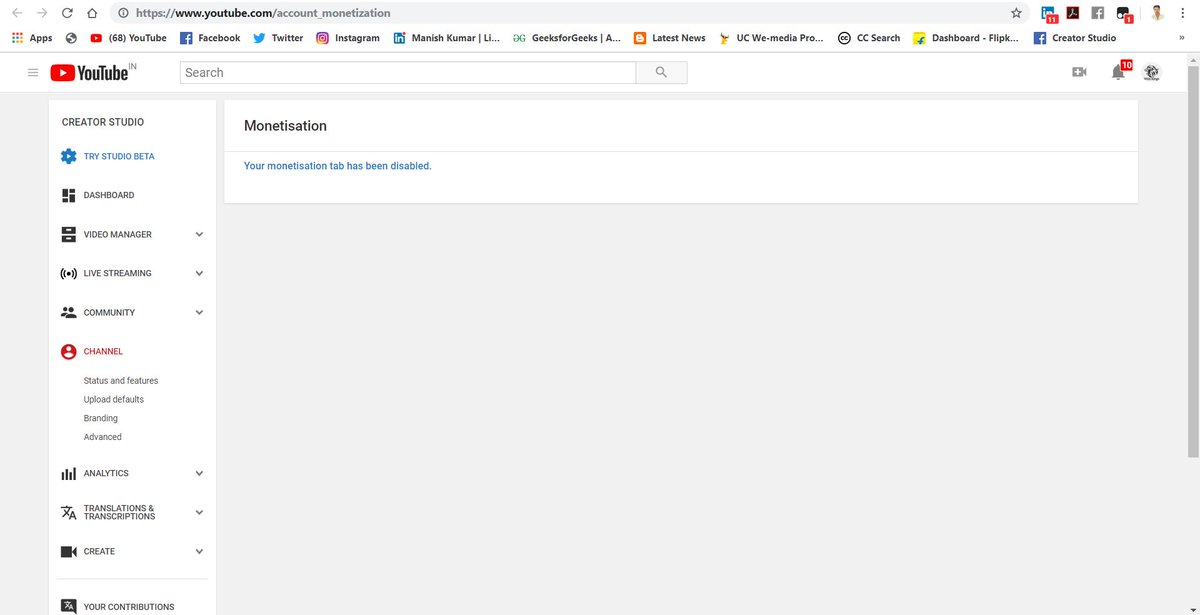
Task: Open the Facebook bookmark
Action: pyautogui.click(x=210, y=38)
